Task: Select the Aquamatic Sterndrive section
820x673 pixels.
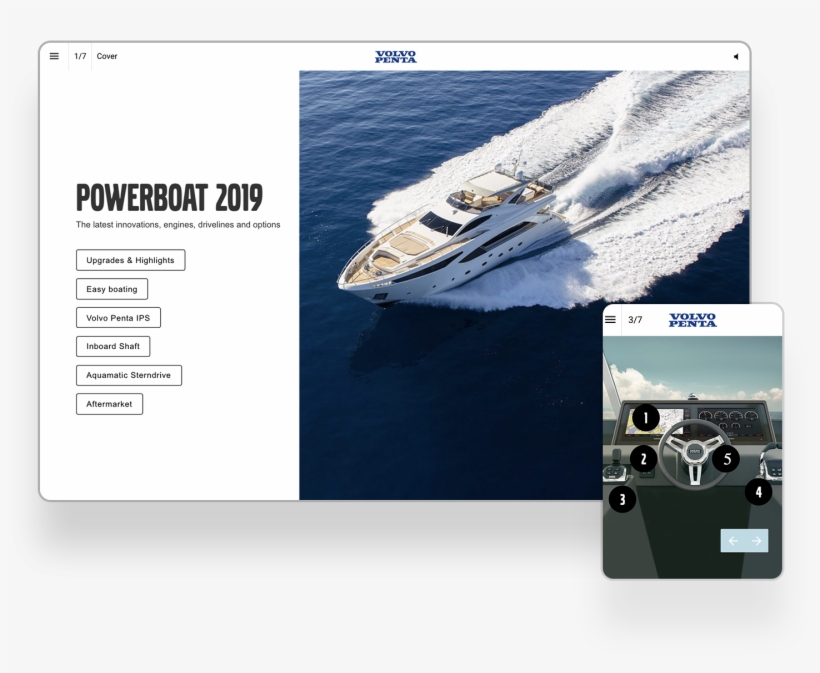Action: 128,375
